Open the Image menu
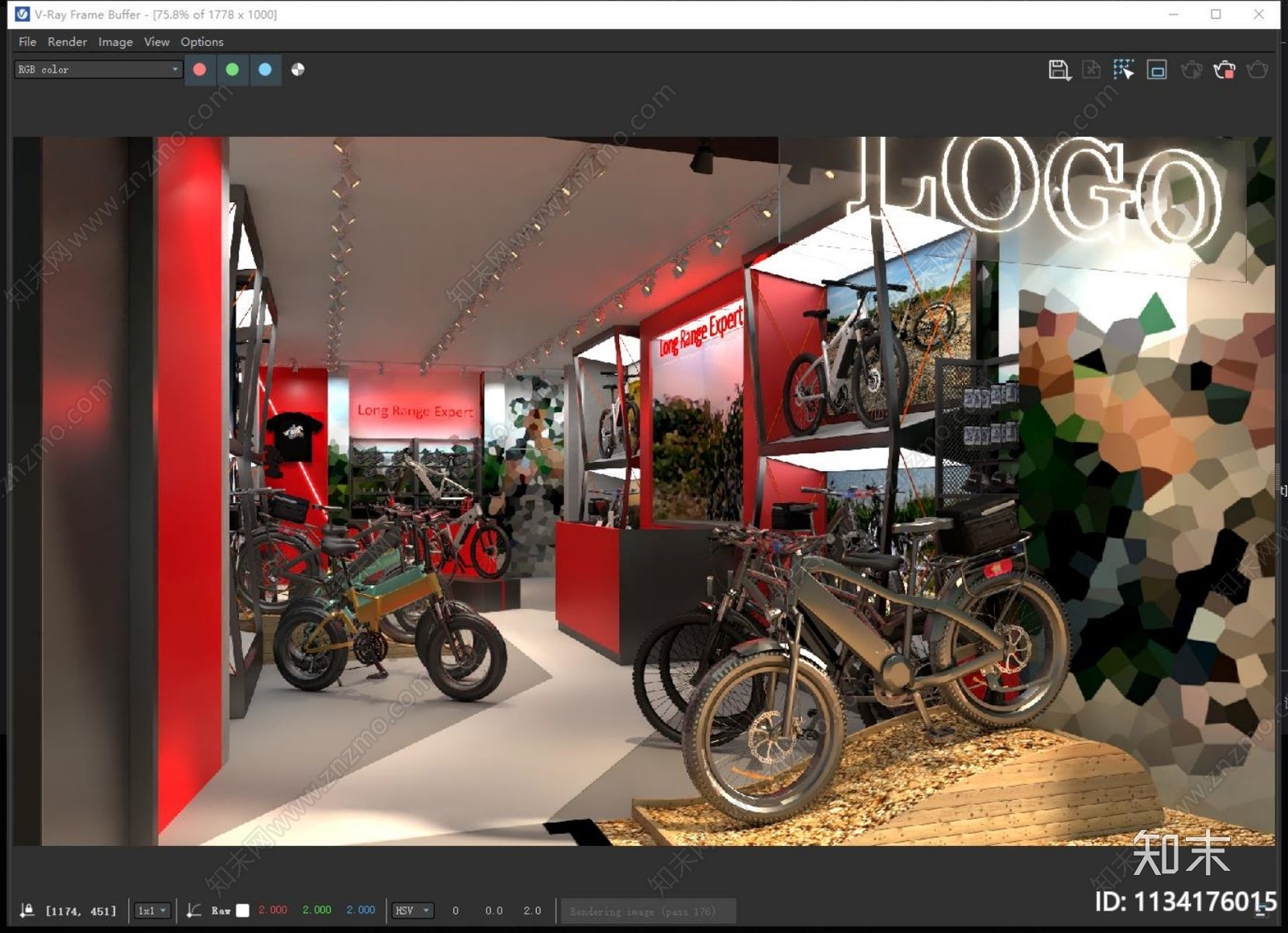The width and height of the screenshot is (1288, 933). click(x=115, y=42)
